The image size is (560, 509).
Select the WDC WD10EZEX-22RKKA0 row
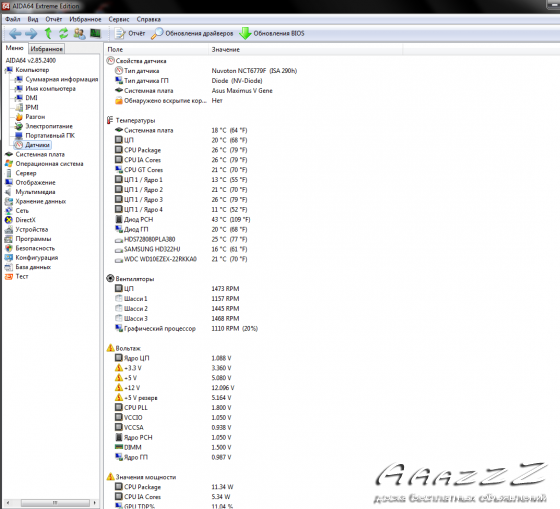[x=181, y=259]
